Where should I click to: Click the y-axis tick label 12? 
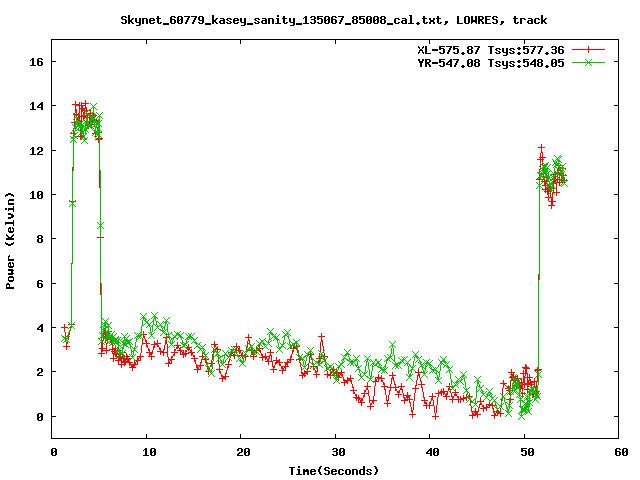(x=36, y=151)
